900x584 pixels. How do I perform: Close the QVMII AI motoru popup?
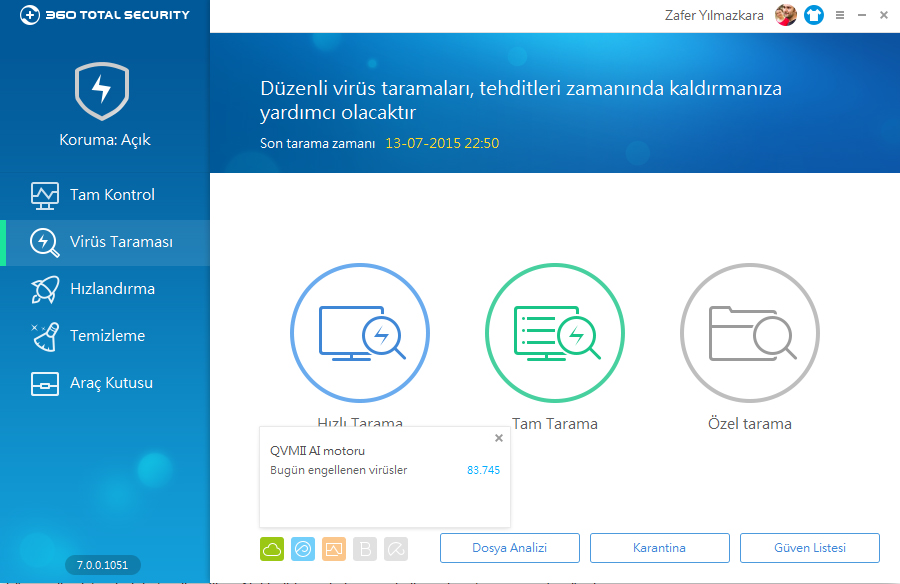point(499,438)
